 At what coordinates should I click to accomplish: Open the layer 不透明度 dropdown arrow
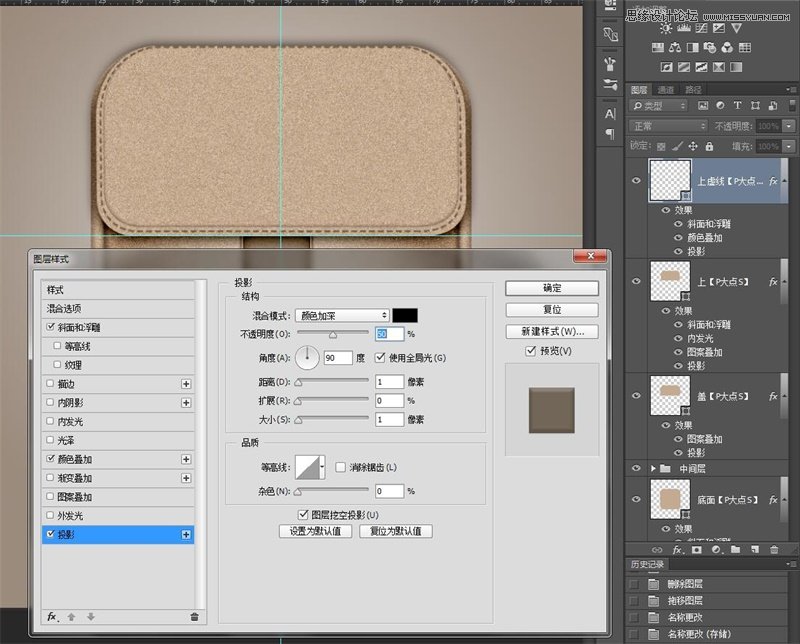(x=789, y=126)
